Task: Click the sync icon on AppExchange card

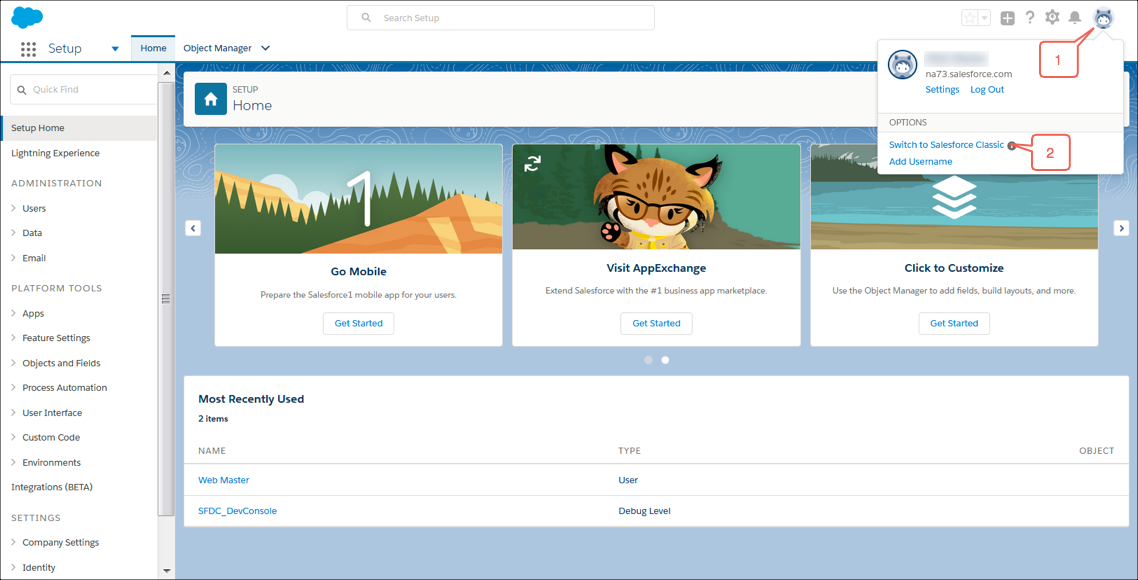Action: (x=533, y=164)
